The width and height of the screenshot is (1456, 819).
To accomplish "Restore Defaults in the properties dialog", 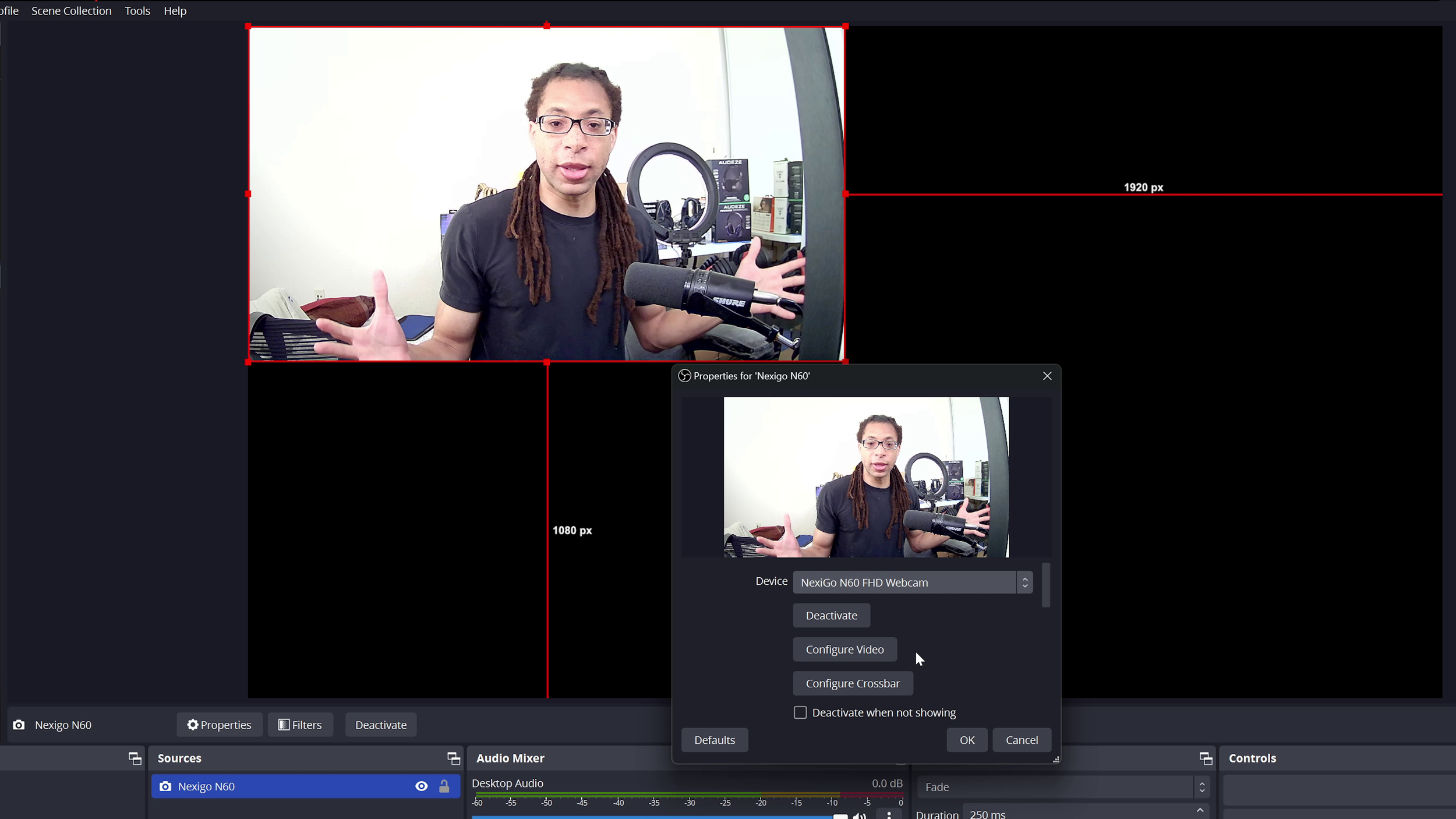I will coord(715,739).
